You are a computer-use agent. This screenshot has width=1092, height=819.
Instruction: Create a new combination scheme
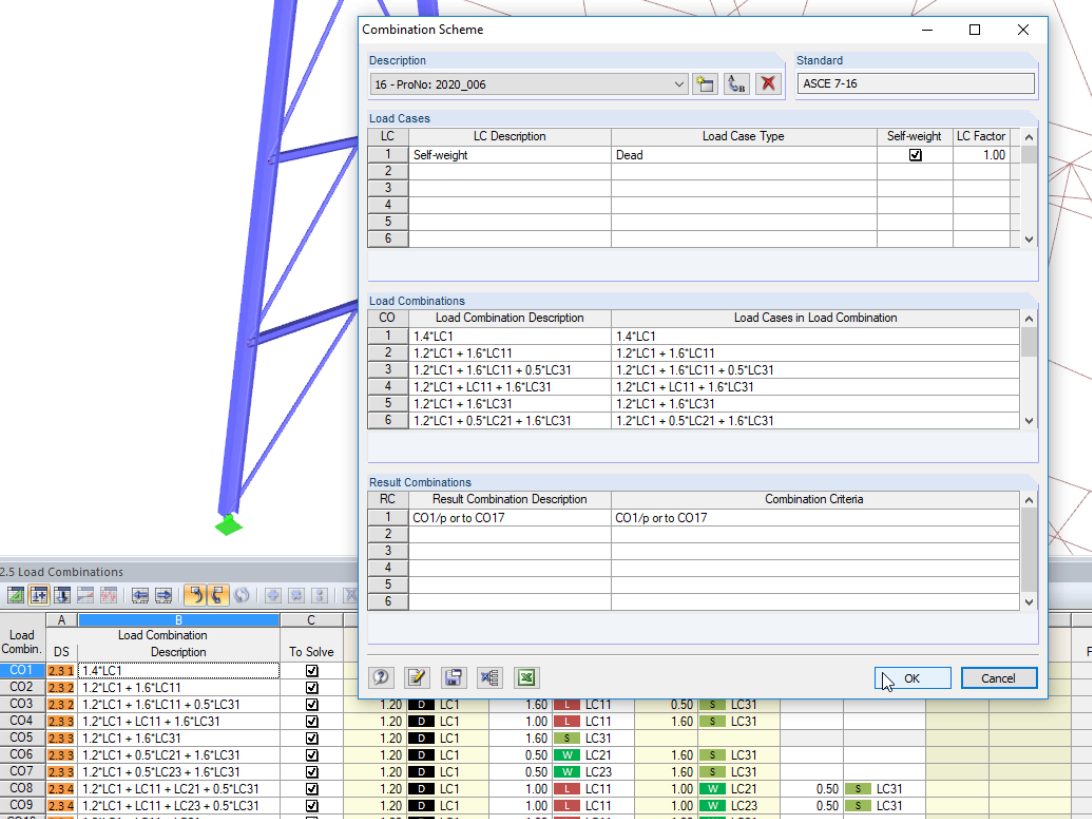[705, 84]
